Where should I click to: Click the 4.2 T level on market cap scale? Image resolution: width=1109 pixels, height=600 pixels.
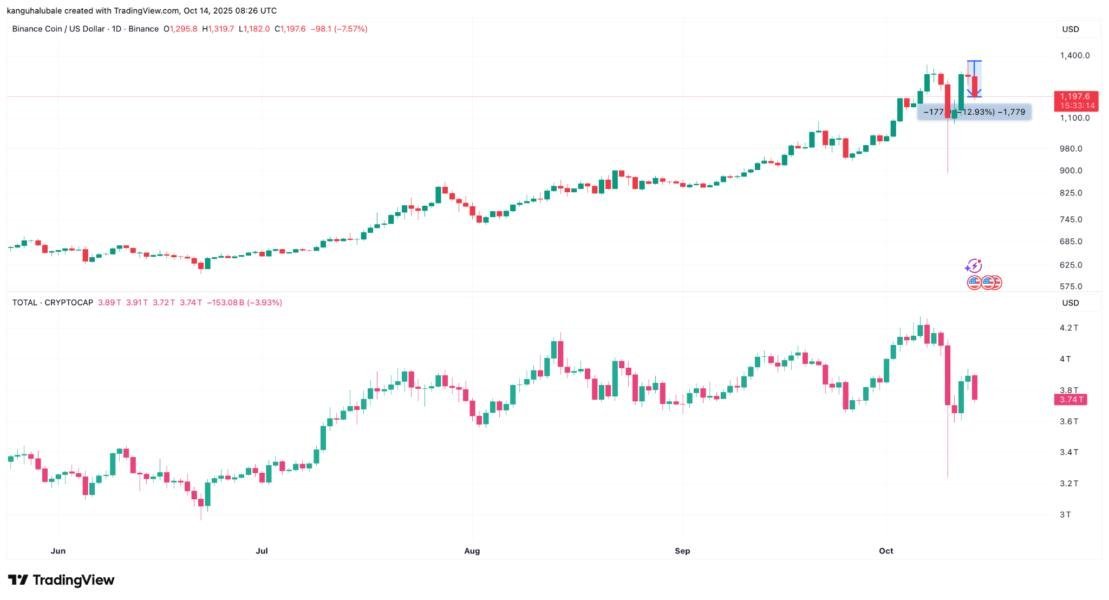pos(1069,328)
